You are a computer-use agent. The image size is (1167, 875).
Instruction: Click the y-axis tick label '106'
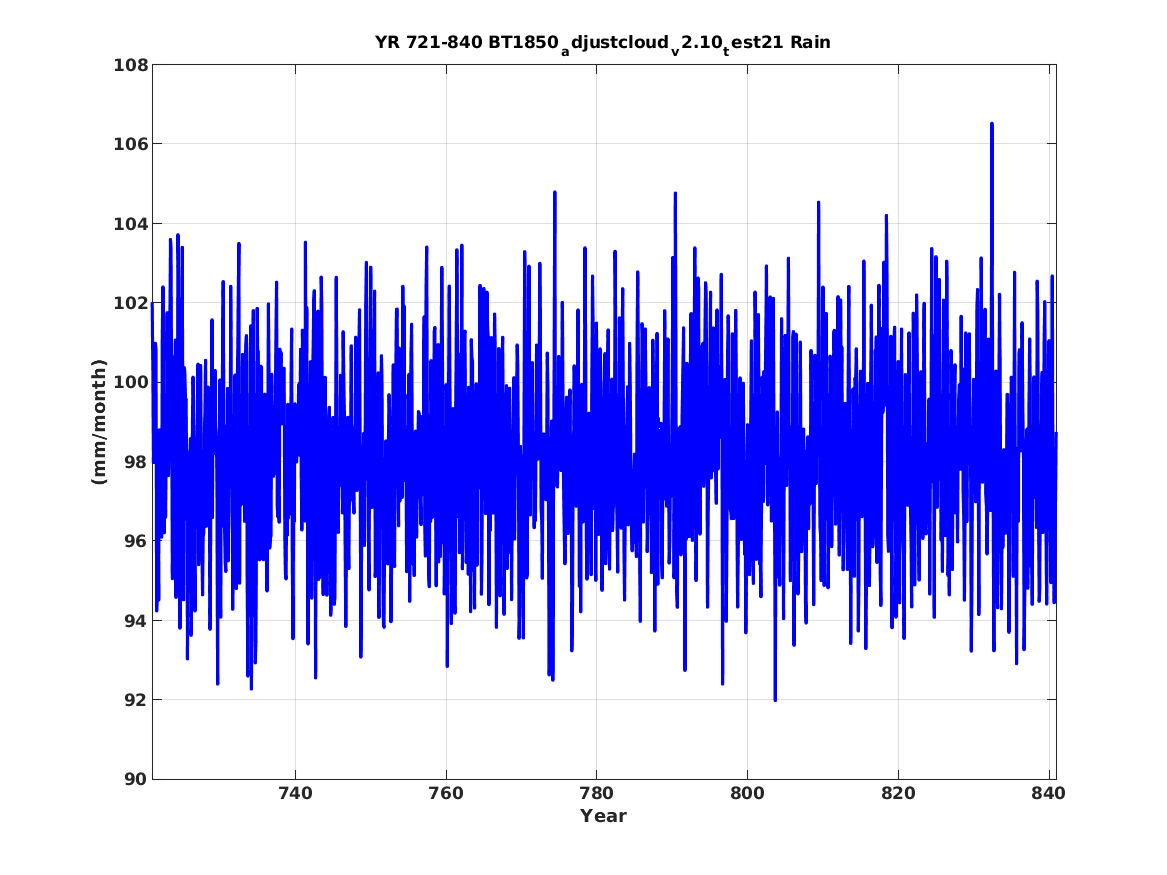click(x=130, y=144)
